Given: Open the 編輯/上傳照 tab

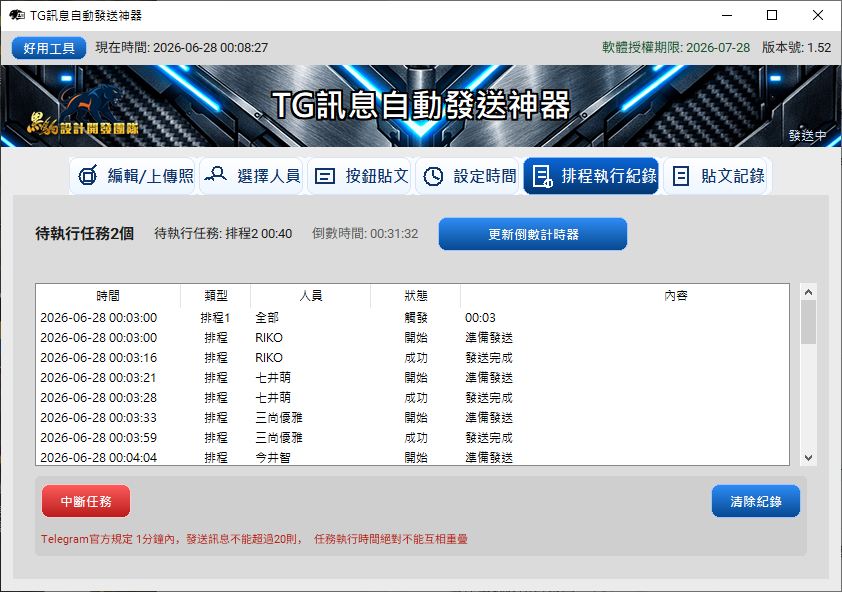Looking at the screenshot, I should coord(132,176).
